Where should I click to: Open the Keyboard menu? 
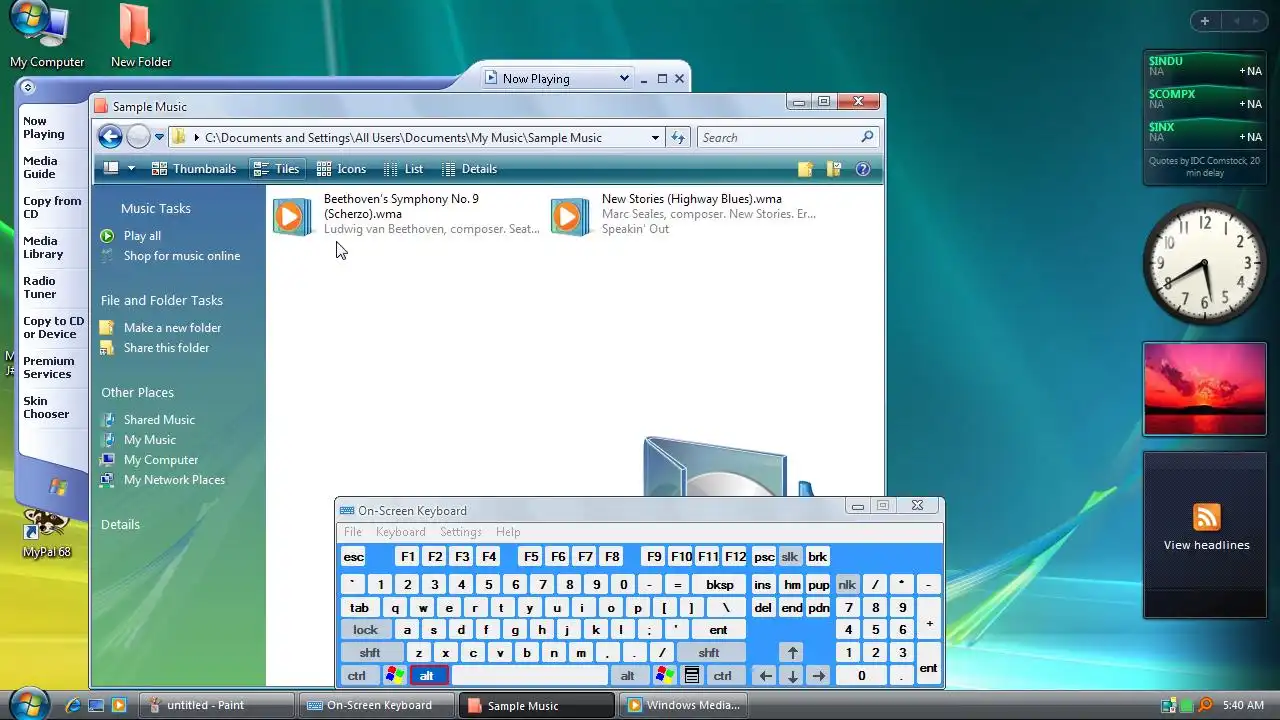click(x=401, y=532)
